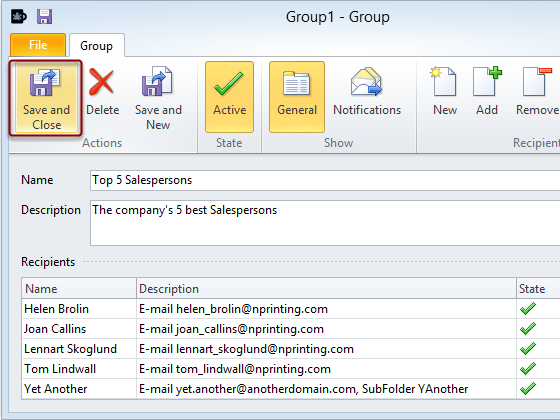Sort by the Description column header
Viewport: 560px width, 420px height.
point(326,289)
